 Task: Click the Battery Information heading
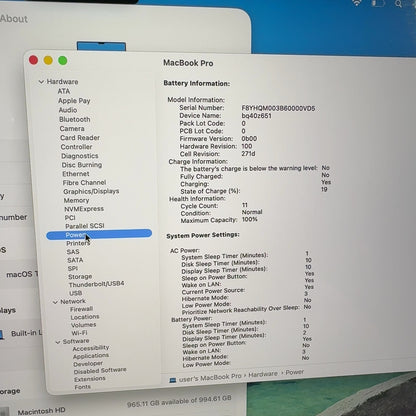coord(197,83)
